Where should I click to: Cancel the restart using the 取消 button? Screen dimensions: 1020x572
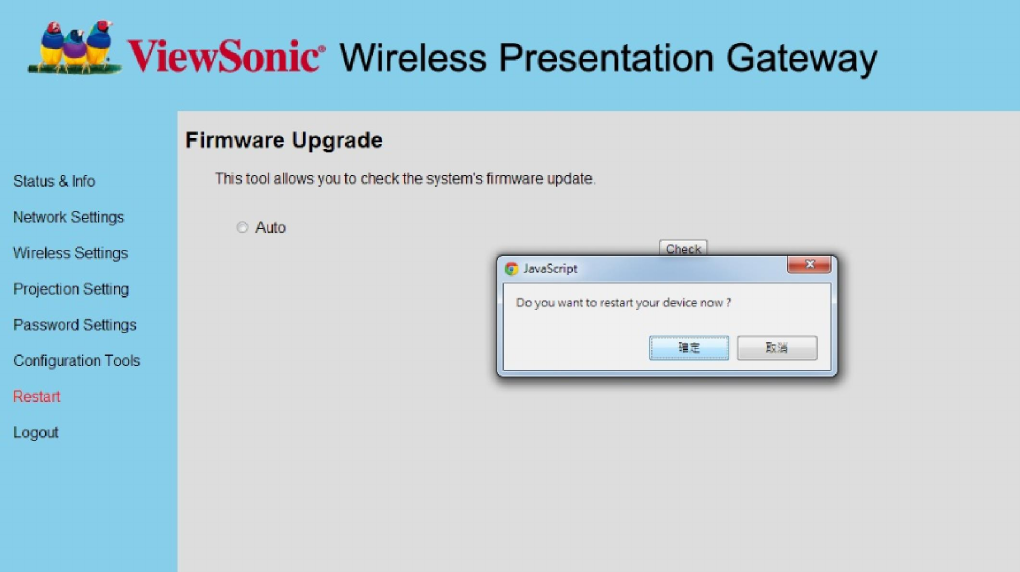point(777,347)
